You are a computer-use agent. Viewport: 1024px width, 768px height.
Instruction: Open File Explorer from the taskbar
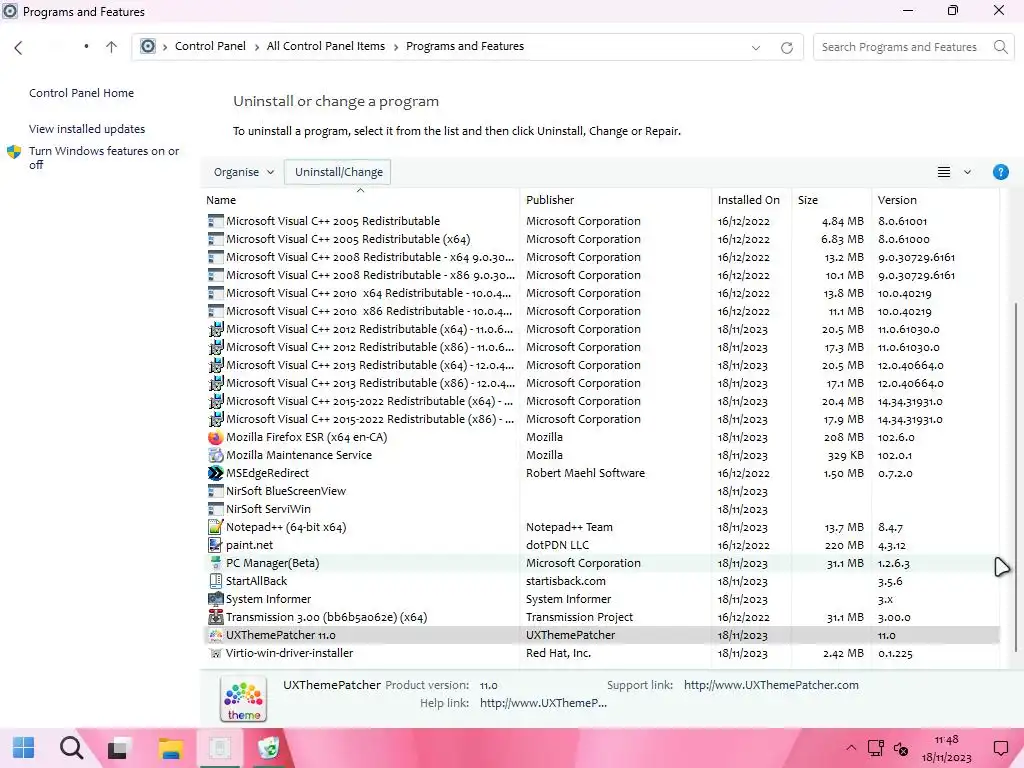pyautogui.click(x=170, y=748)
